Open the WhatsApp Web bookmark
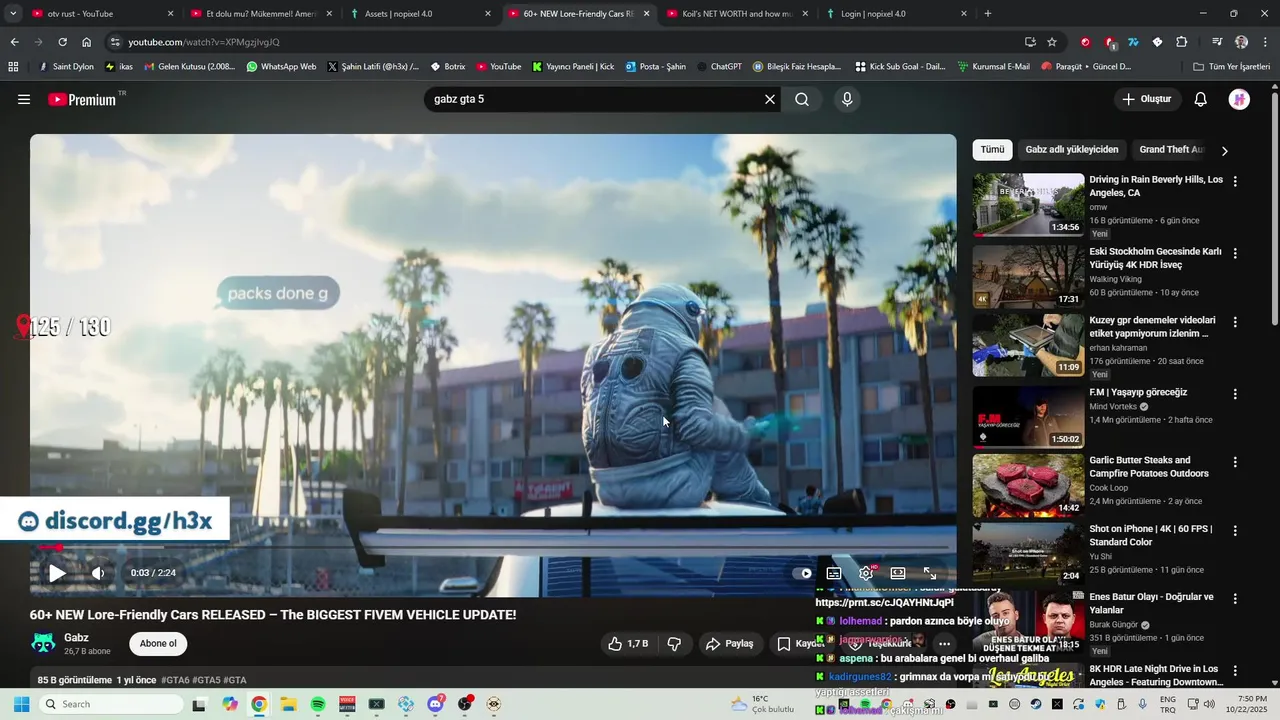Screen dimensions: 1280x720 (x=281, y=67)
